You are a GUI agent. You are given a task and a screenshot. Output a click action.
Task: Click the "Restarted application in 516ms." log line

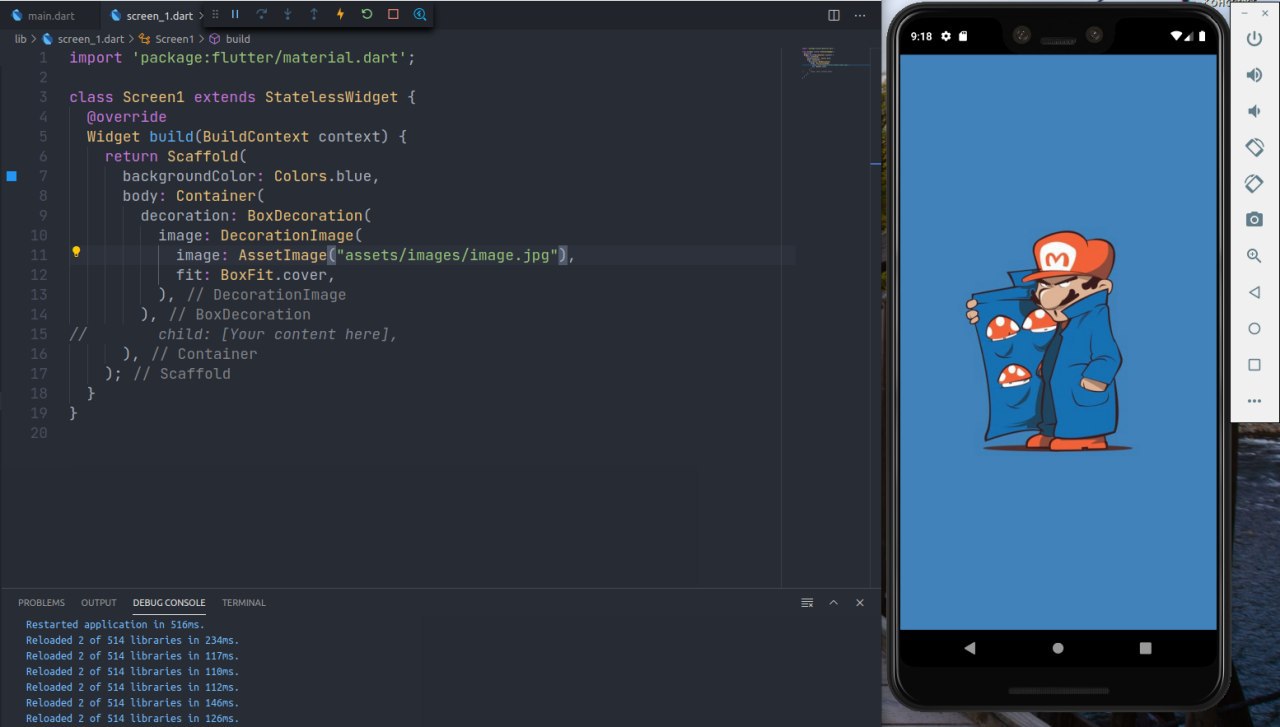click(x=115, y=624)
